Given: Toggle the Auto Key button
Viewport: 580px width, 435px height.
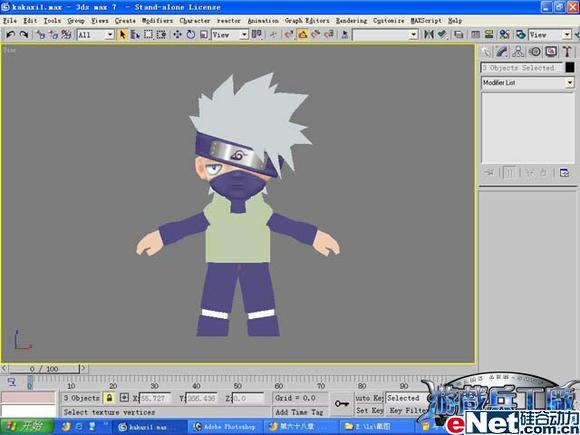Looking at the screenshot, I should point(369,398).
